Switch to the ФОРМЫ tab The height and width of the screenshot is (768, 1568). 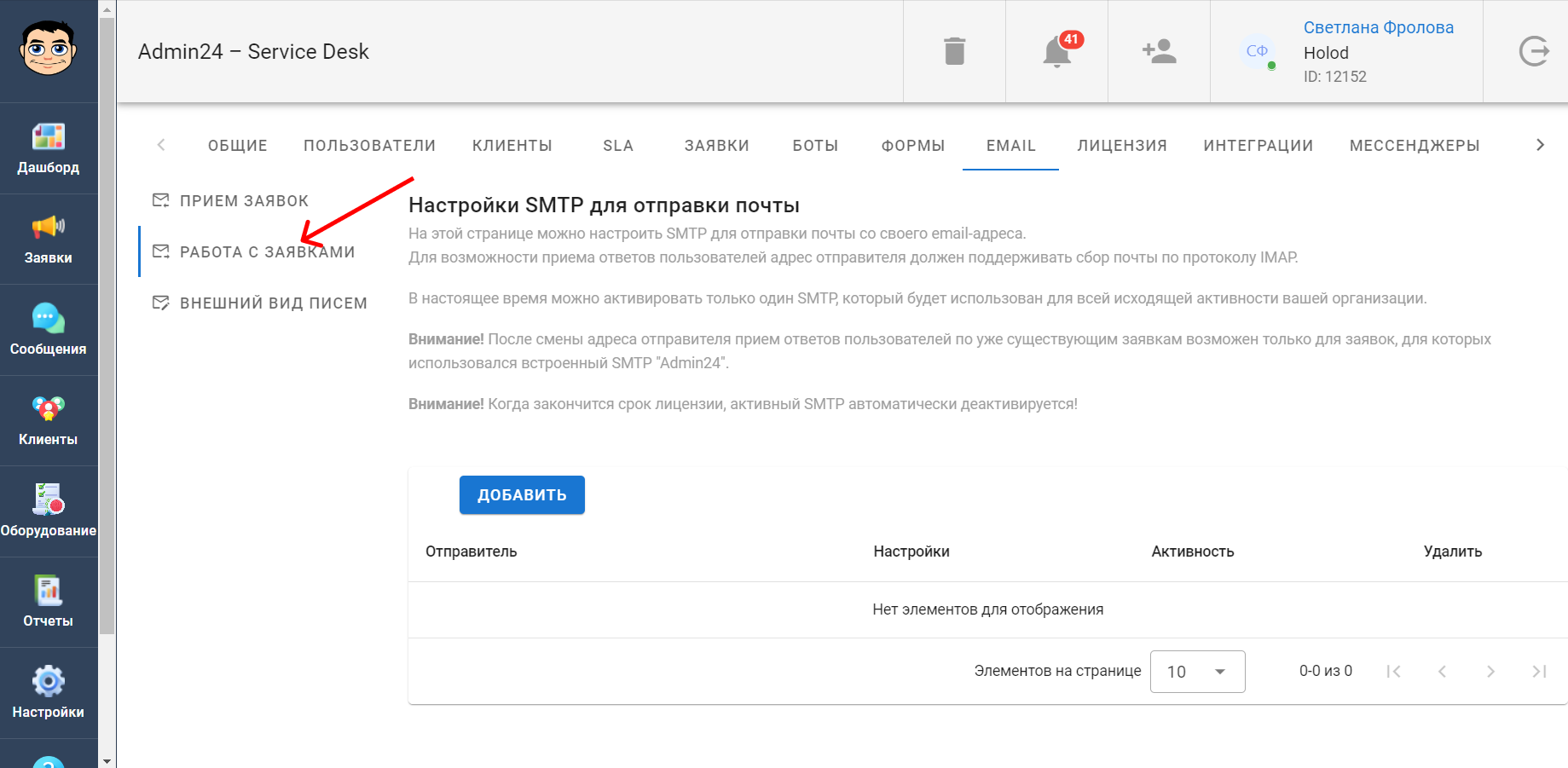tap(913, 146)
